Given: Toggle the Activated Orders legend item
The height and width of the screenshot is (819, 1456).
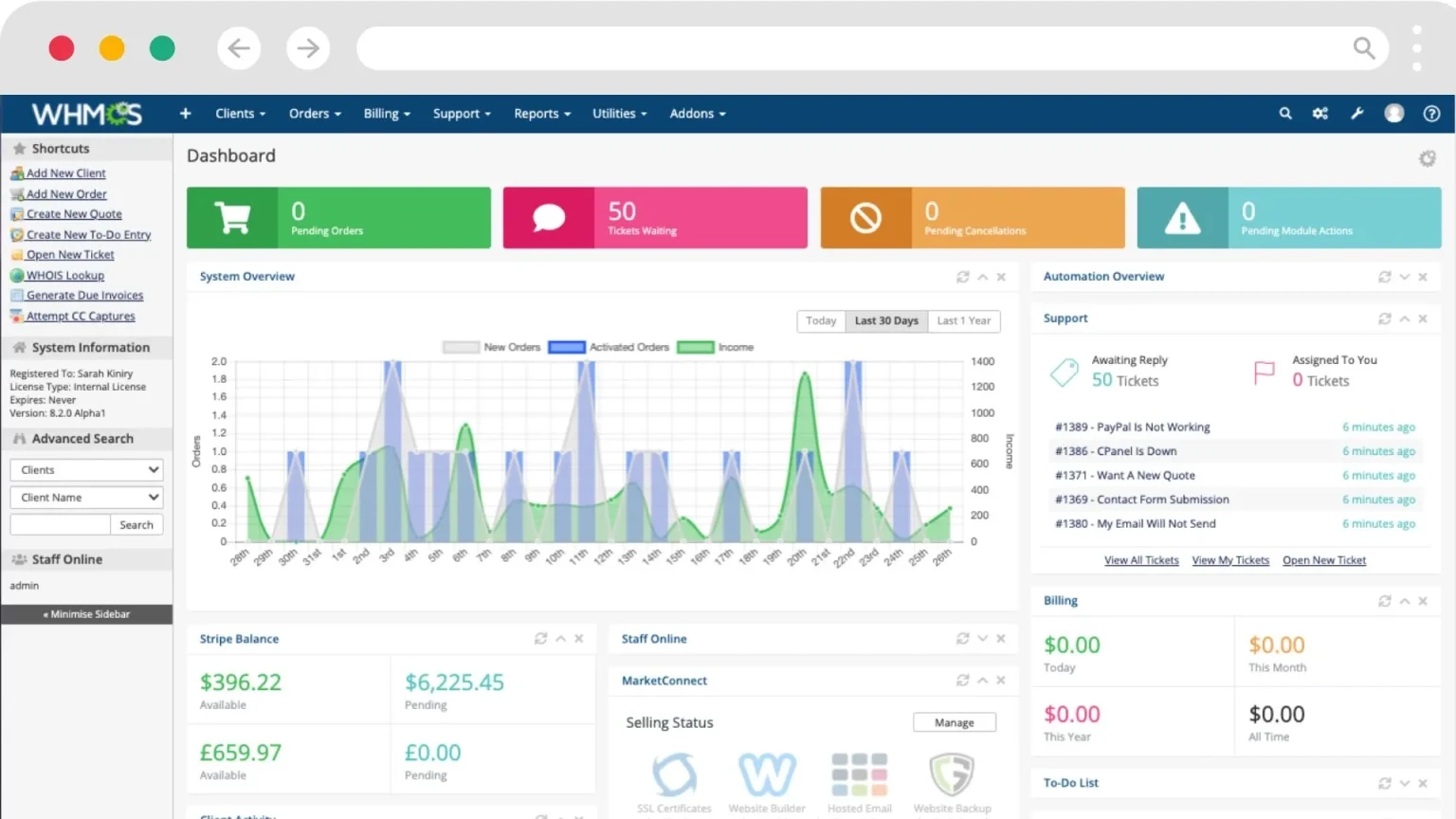Looking at the screenshot, I should click(609, 347).
